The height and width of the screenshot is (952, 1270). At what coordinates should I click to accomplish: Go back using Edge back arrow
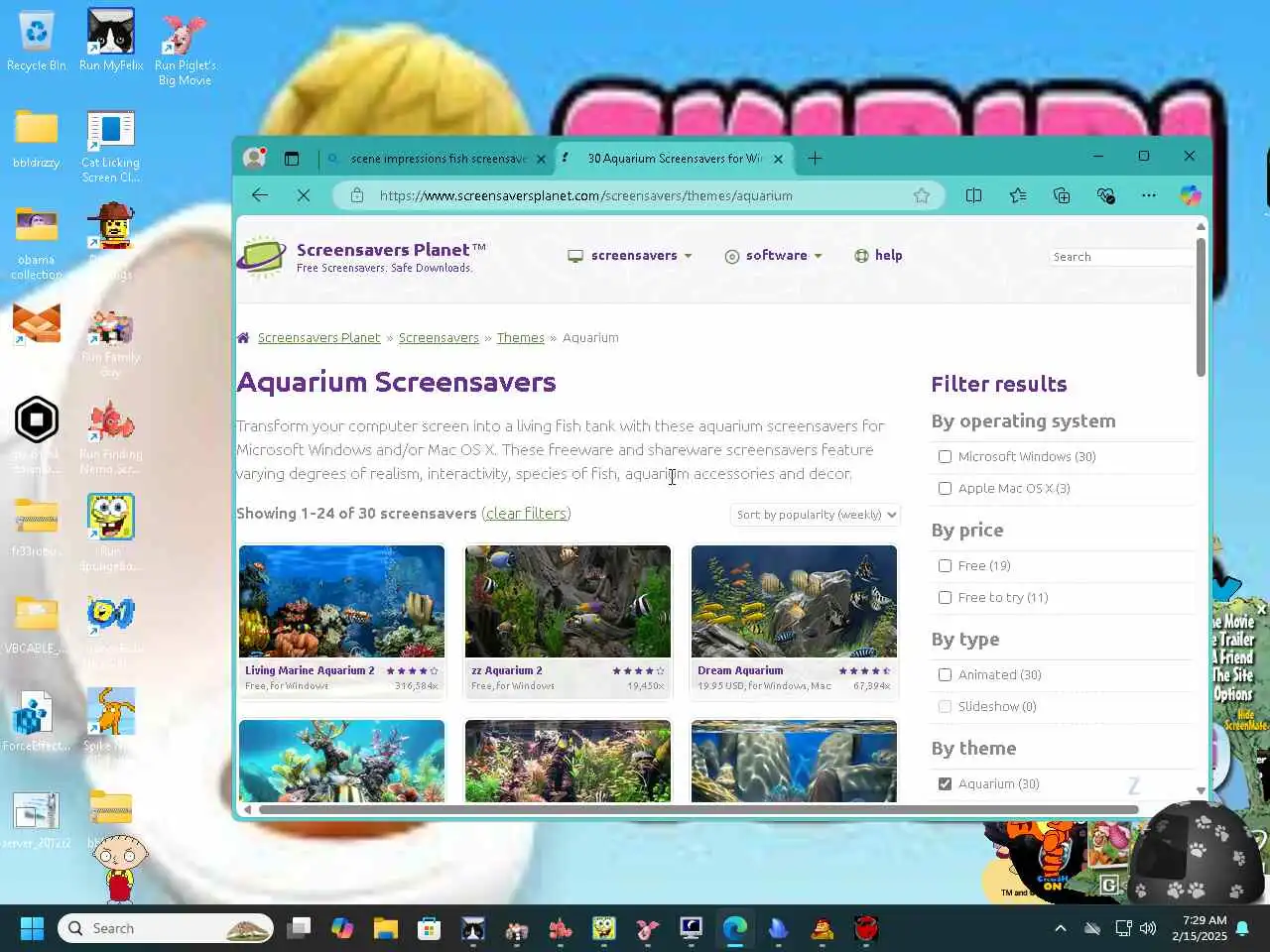[x=260, y=195]
